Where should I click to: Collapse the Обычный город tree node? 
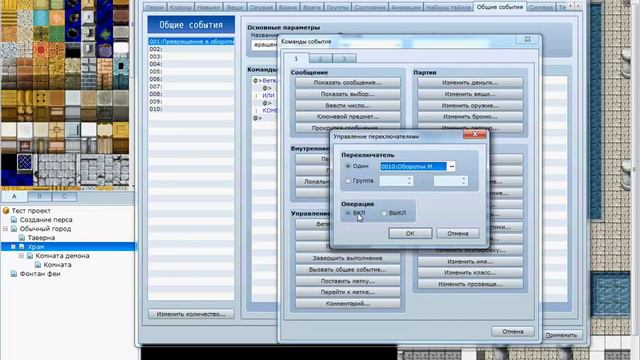pyautogui.click(x=5, y=229)
